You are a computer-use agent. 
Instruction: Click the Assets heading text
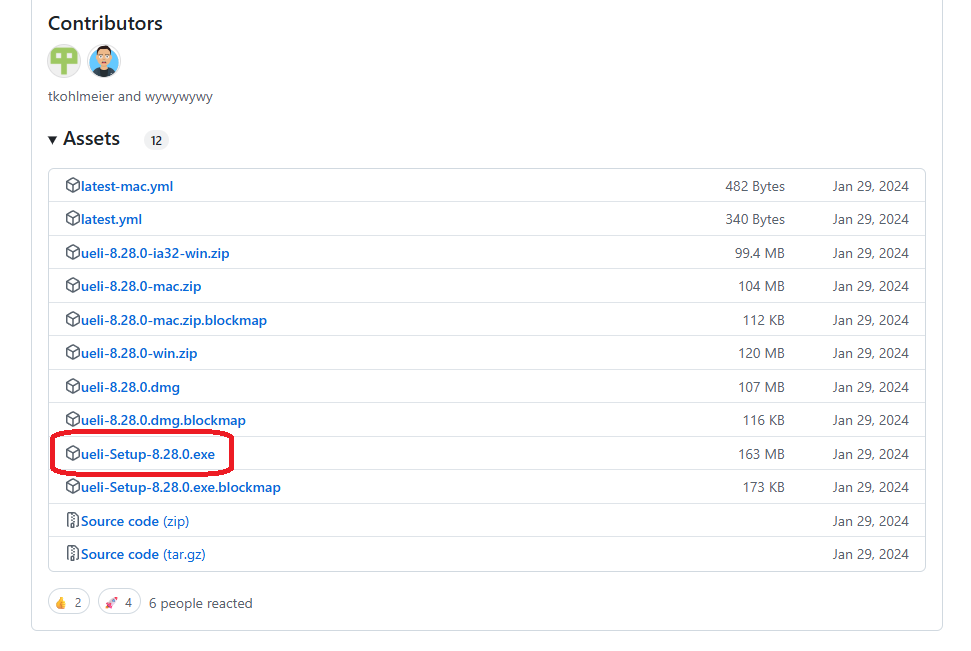coord(91,139)
